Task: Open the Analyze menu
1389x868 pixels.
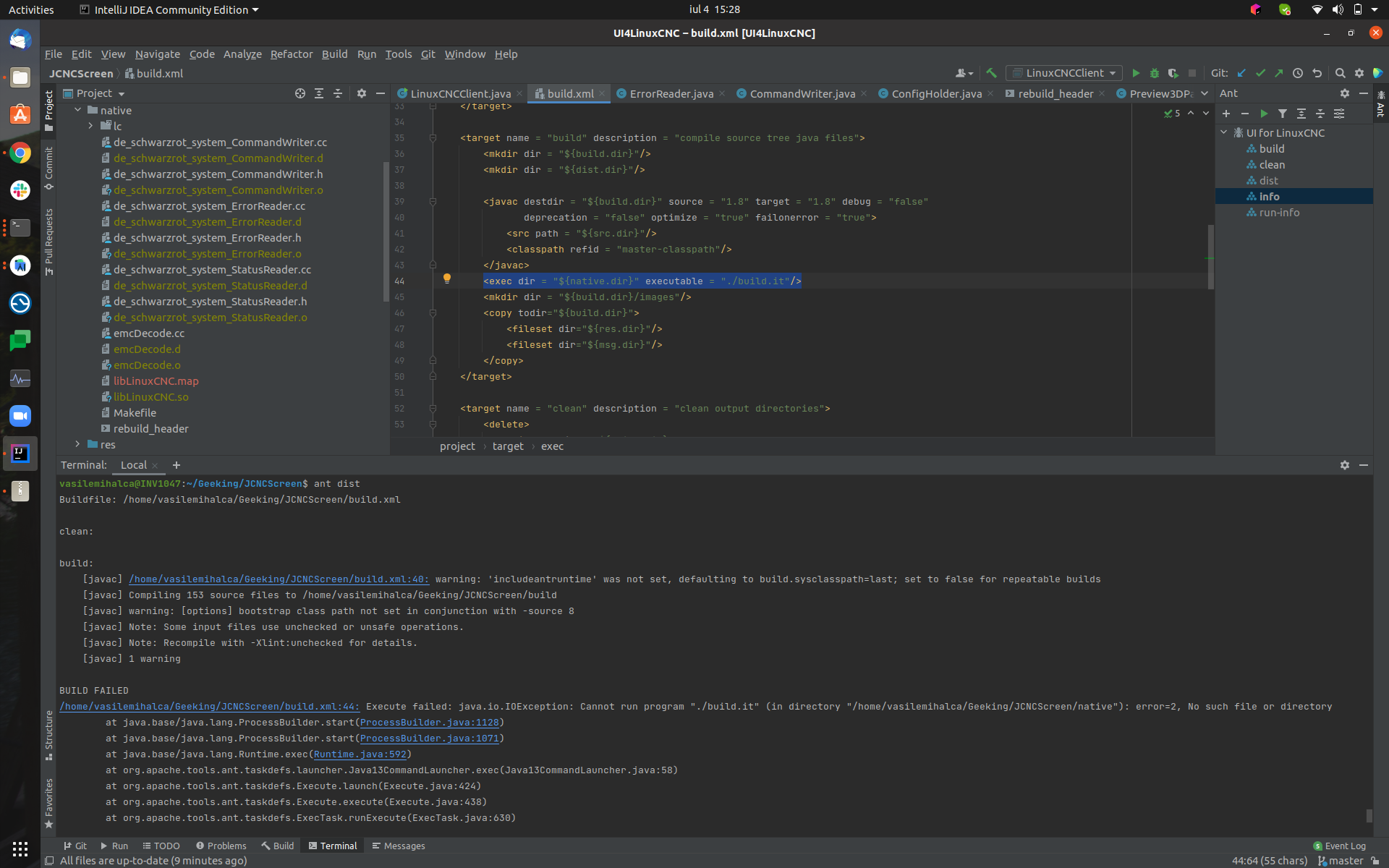Action: [x=242, y=54]
